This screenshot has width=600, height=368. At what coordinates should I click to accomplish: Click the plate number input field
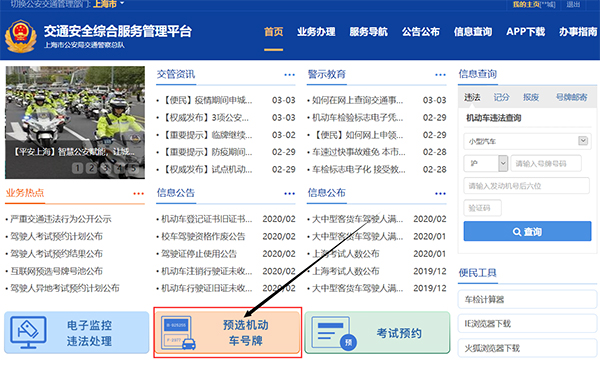[546, 163]
